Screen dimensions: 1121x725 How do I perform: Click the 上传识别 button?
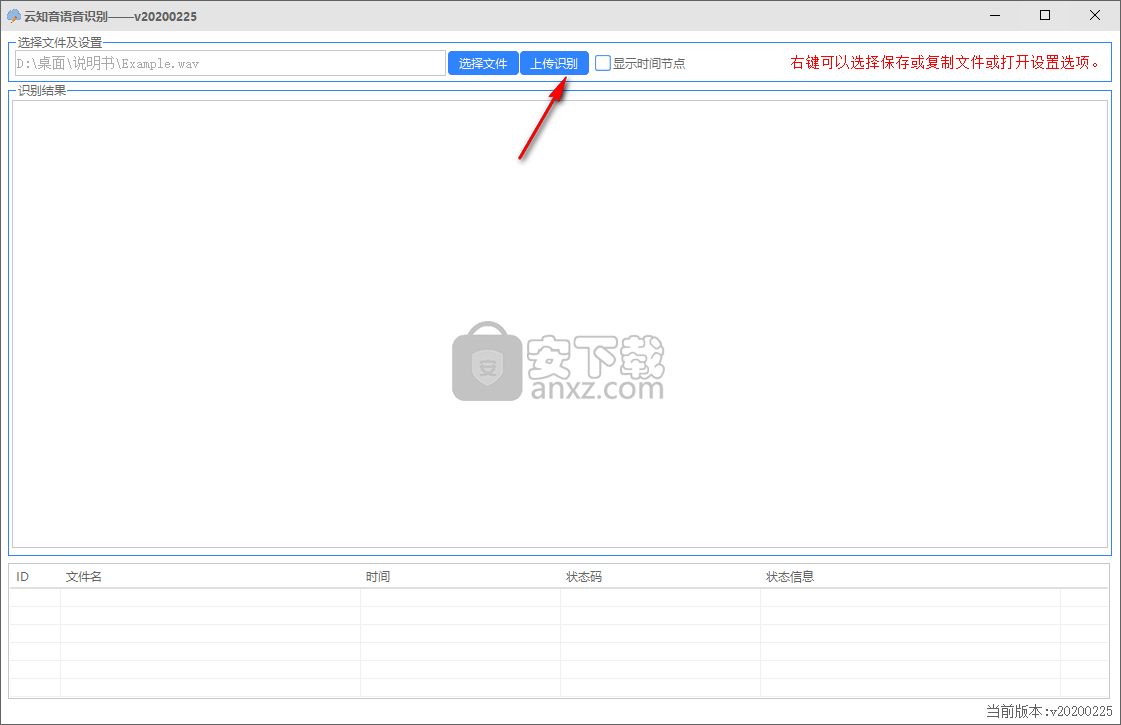554,64
